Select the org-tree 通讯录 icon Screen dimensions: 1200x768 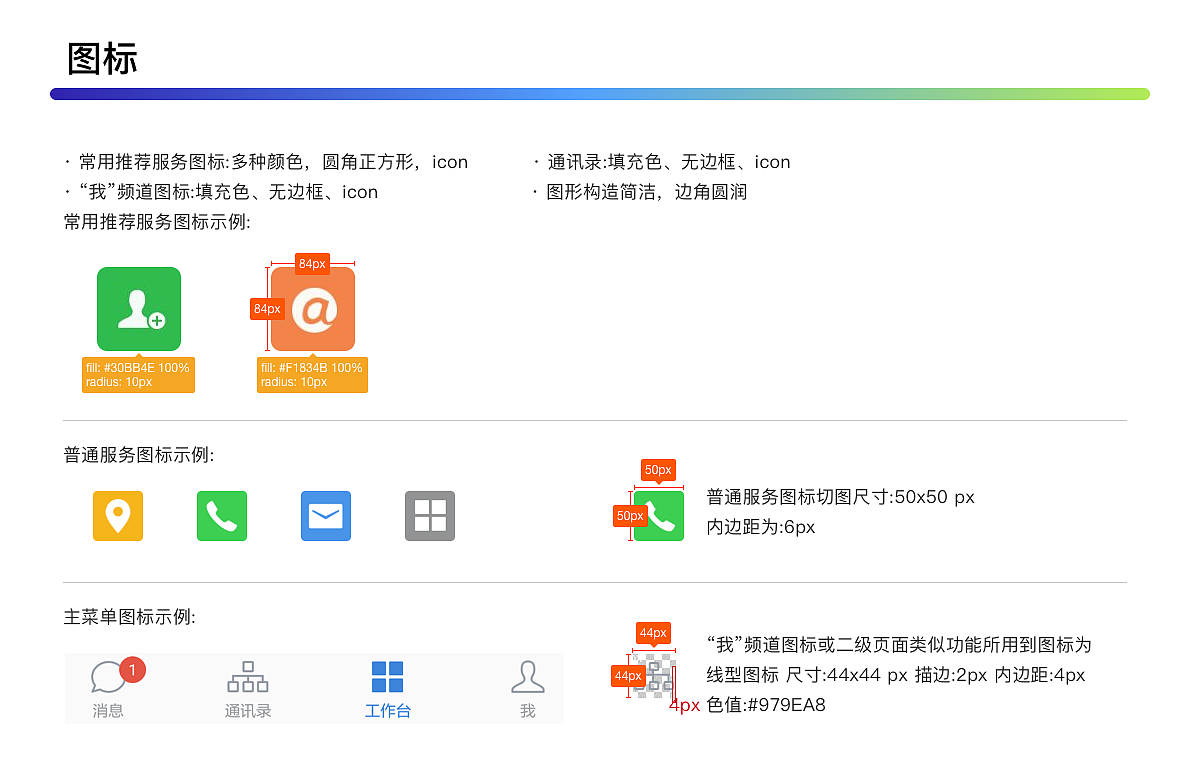click(247, 677)
